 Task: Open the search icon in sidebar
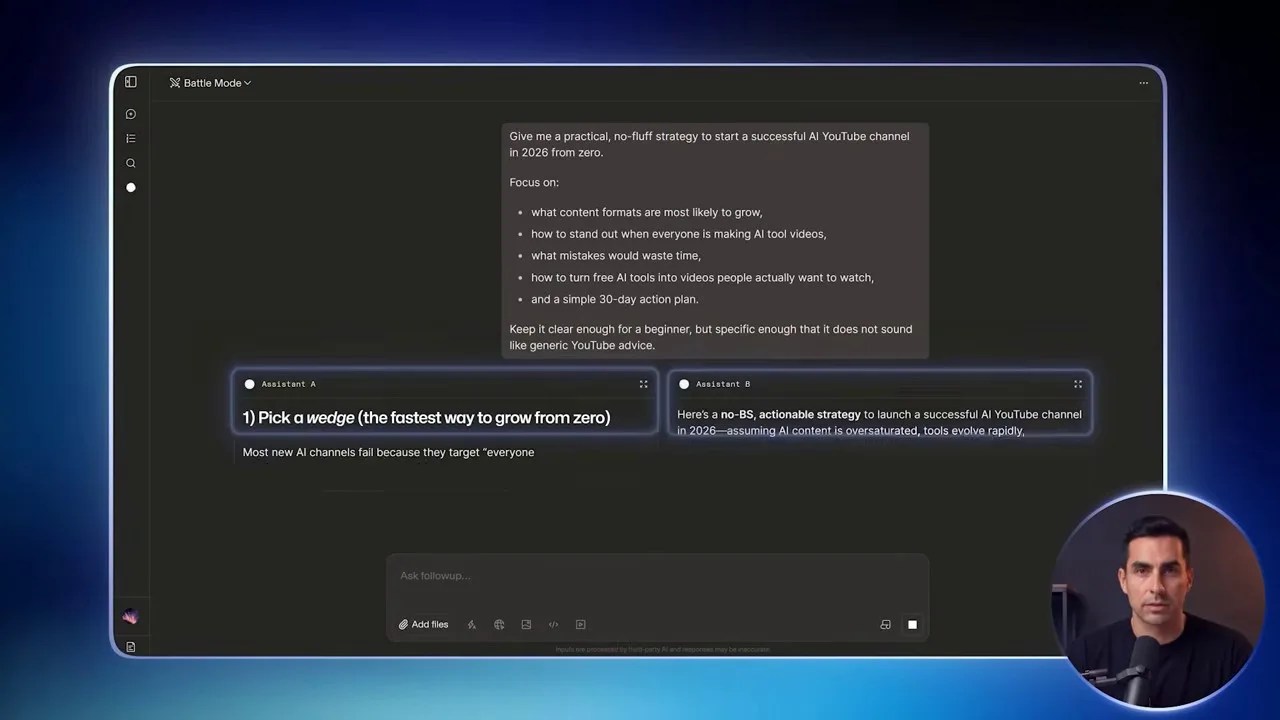(x=131, y=163)
